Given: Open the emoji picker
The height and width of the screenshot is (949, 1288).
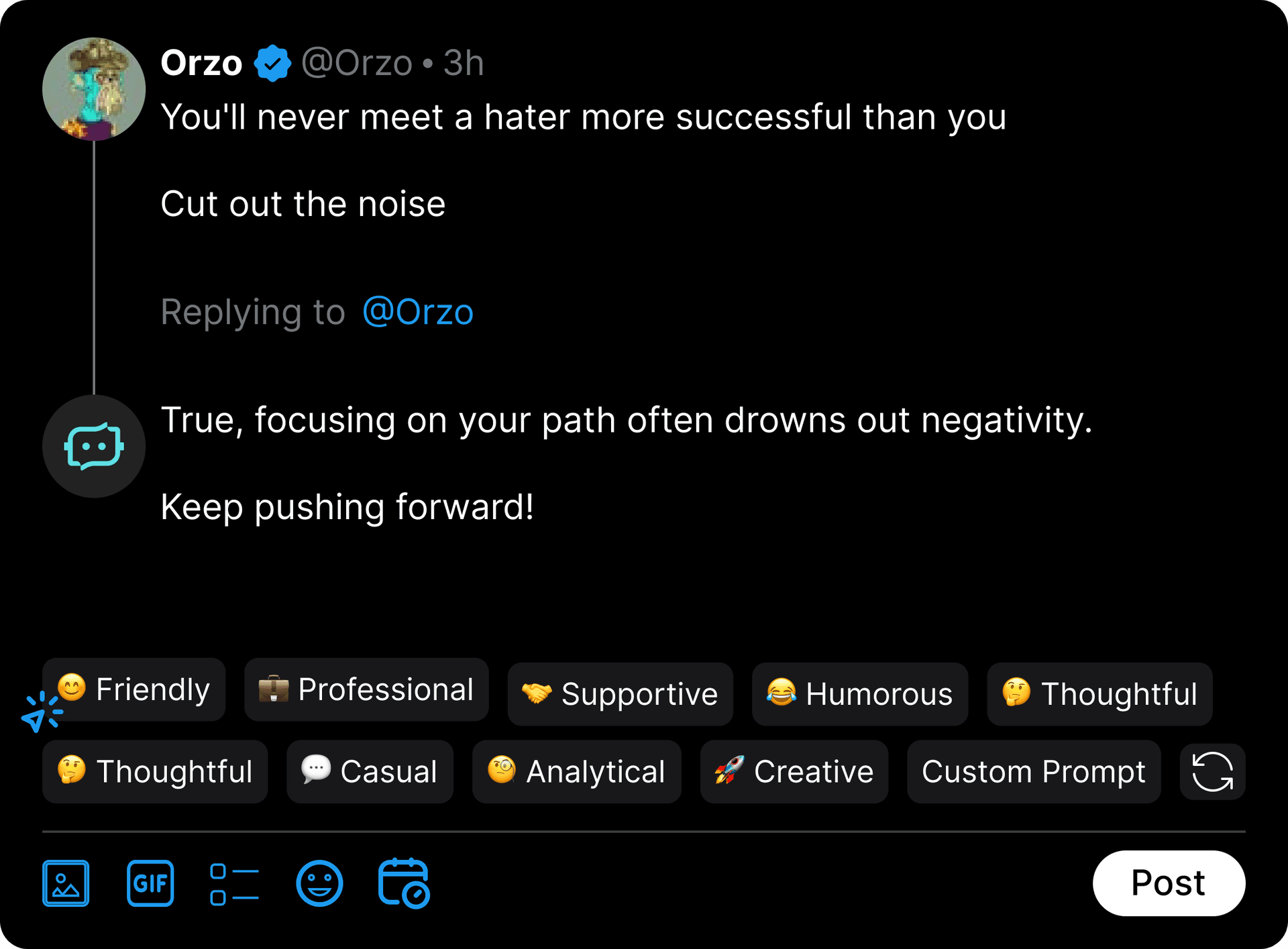Looking at the screenshot, I should pos(319,883).
